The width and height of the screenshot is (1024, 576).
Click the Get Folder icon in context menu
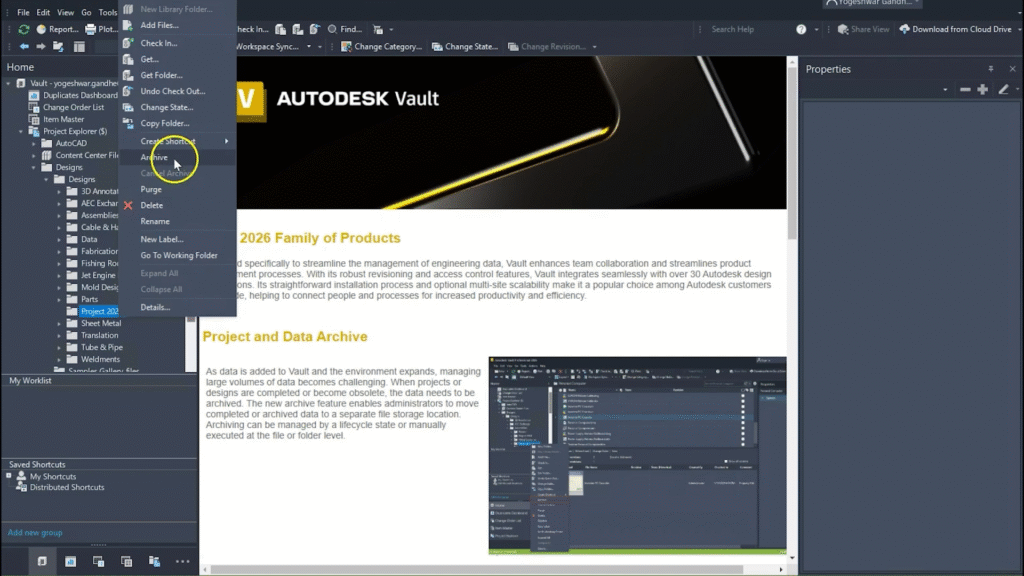pos(128,75)
